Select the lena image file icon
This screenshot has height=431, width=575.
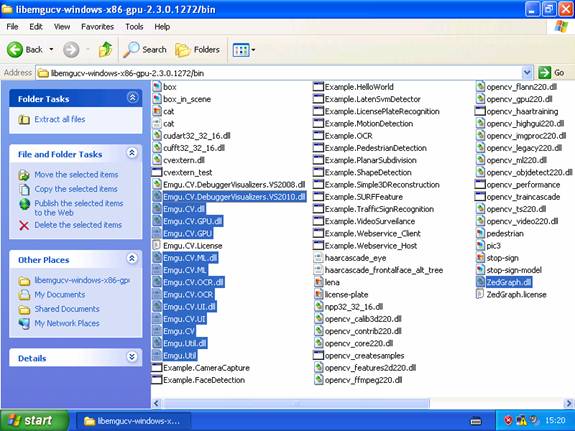pos(318,282)
